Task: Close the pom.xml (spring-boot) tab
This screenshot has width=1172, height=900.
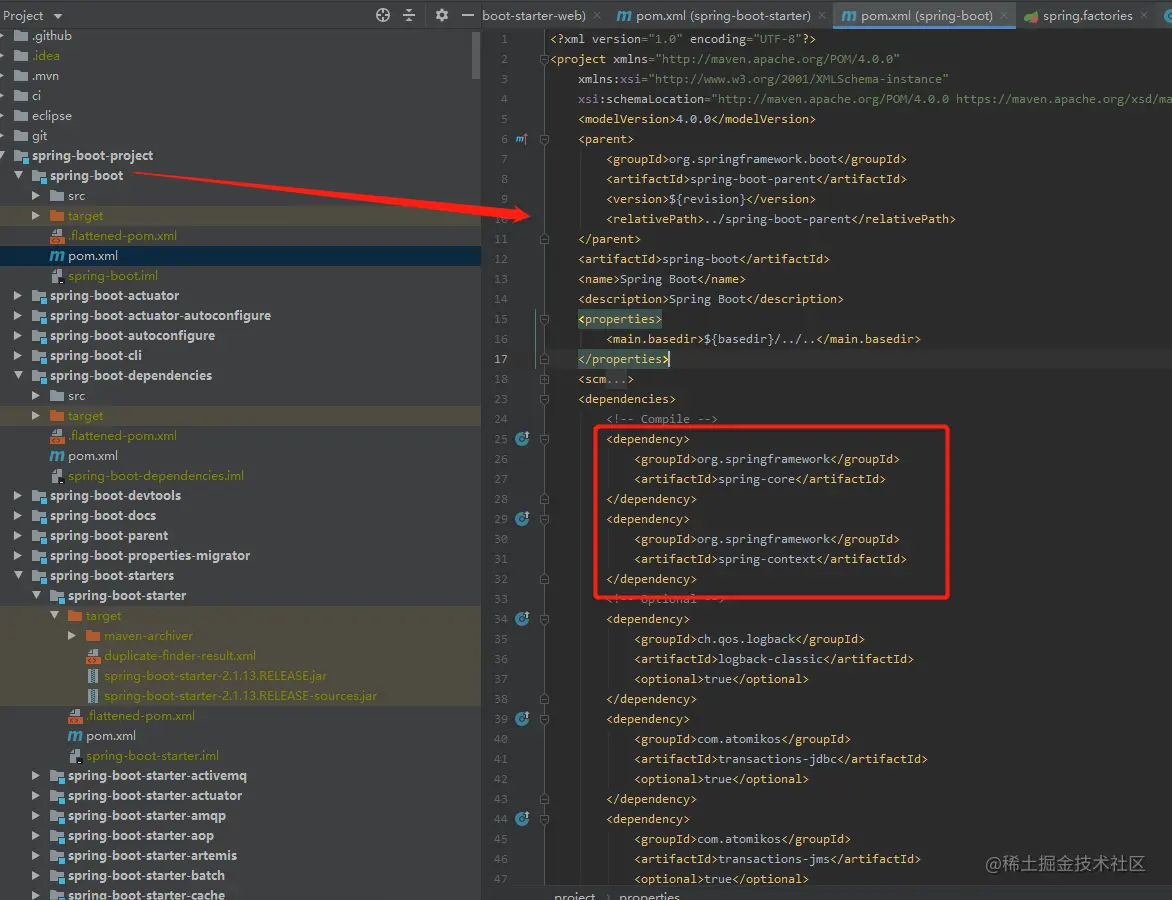Action: [1005, 16]
